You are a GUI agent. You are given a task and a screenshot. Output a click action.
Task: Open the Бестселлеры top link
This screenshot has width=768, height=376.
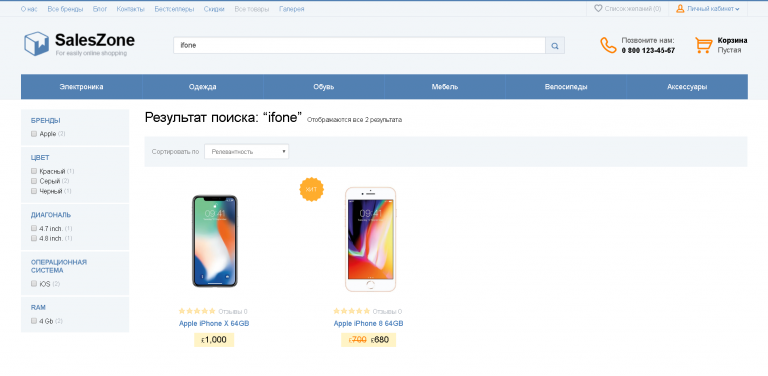[x=174, y=9]
